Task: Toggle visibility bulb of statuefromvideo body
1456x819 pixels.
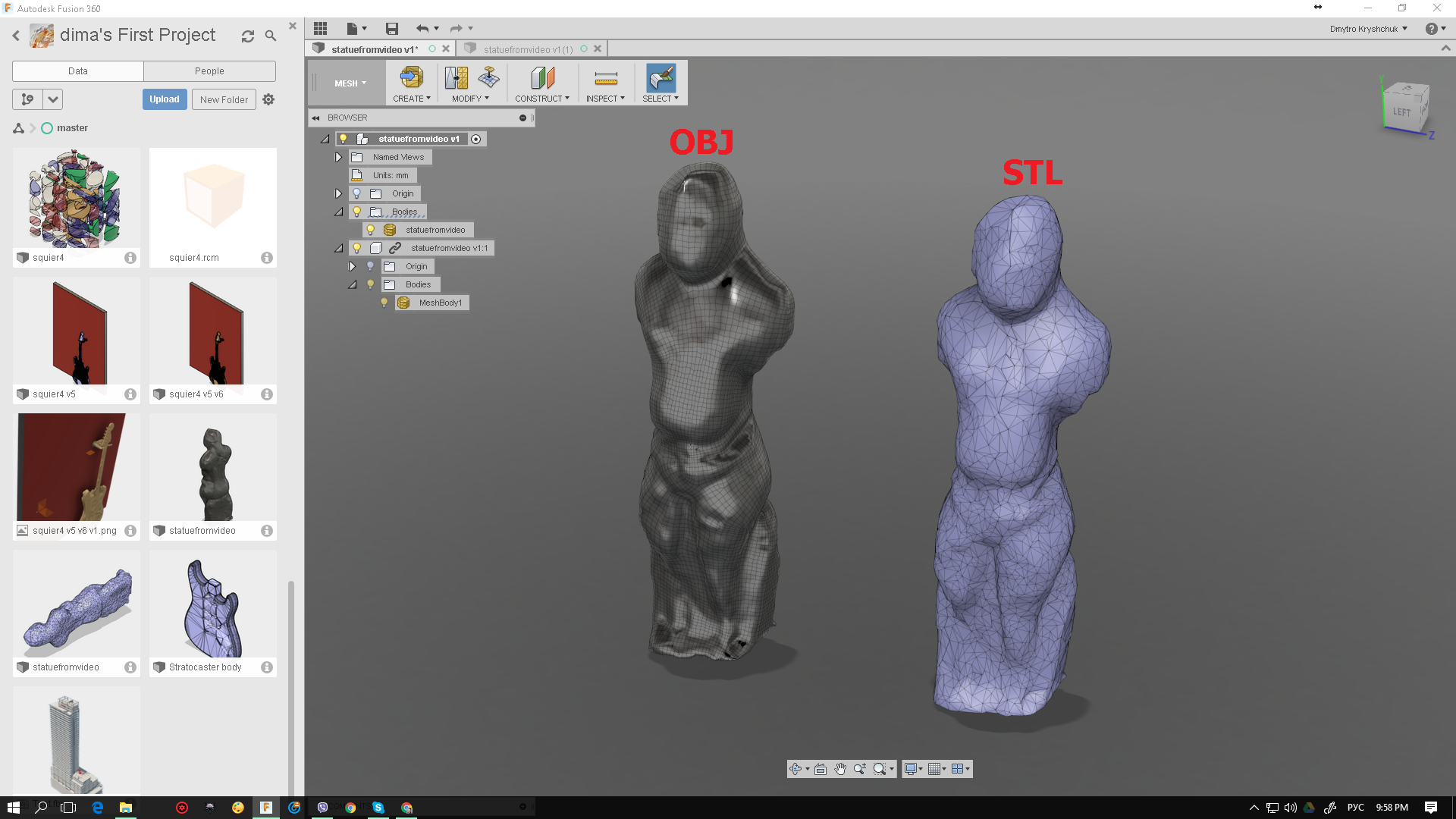Action: click(x=370, y=230)
